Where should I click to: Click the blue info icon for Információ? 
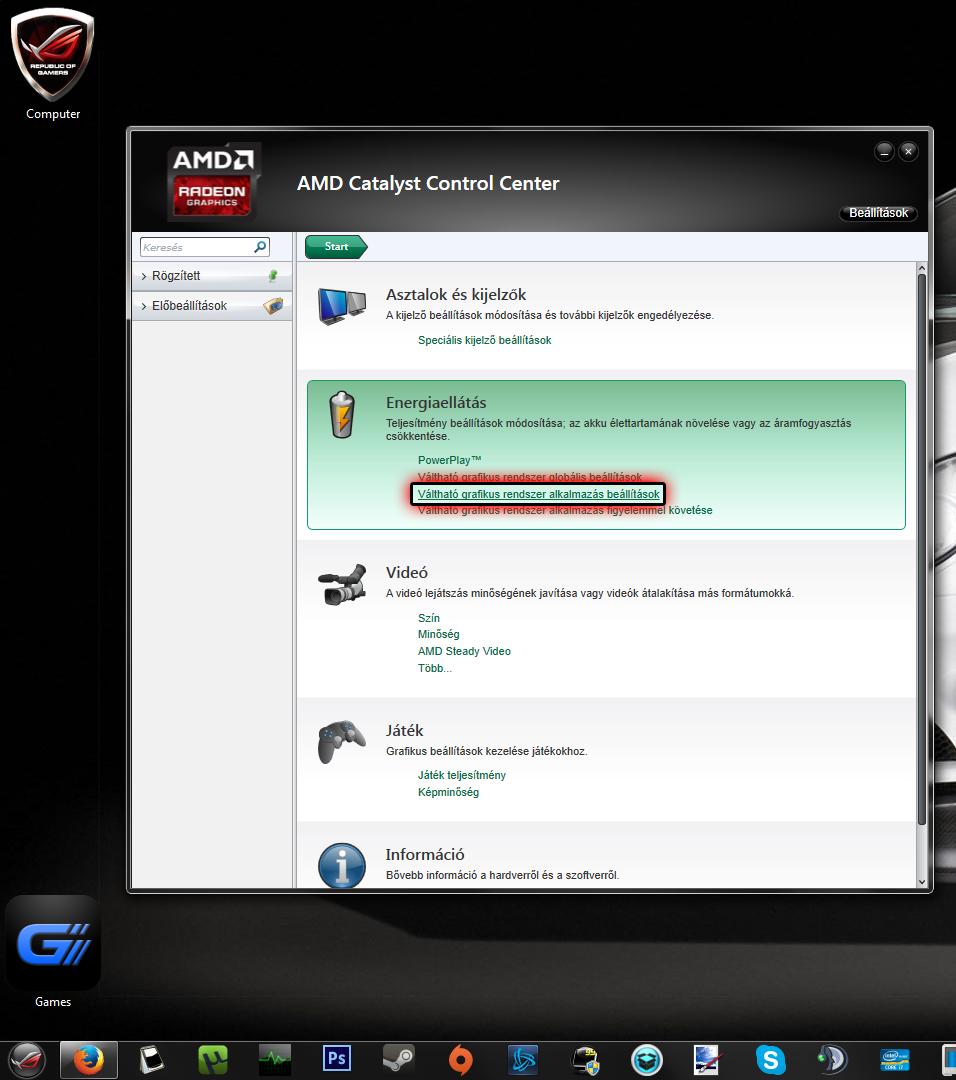pyautogui.click(x=342, y=865)
